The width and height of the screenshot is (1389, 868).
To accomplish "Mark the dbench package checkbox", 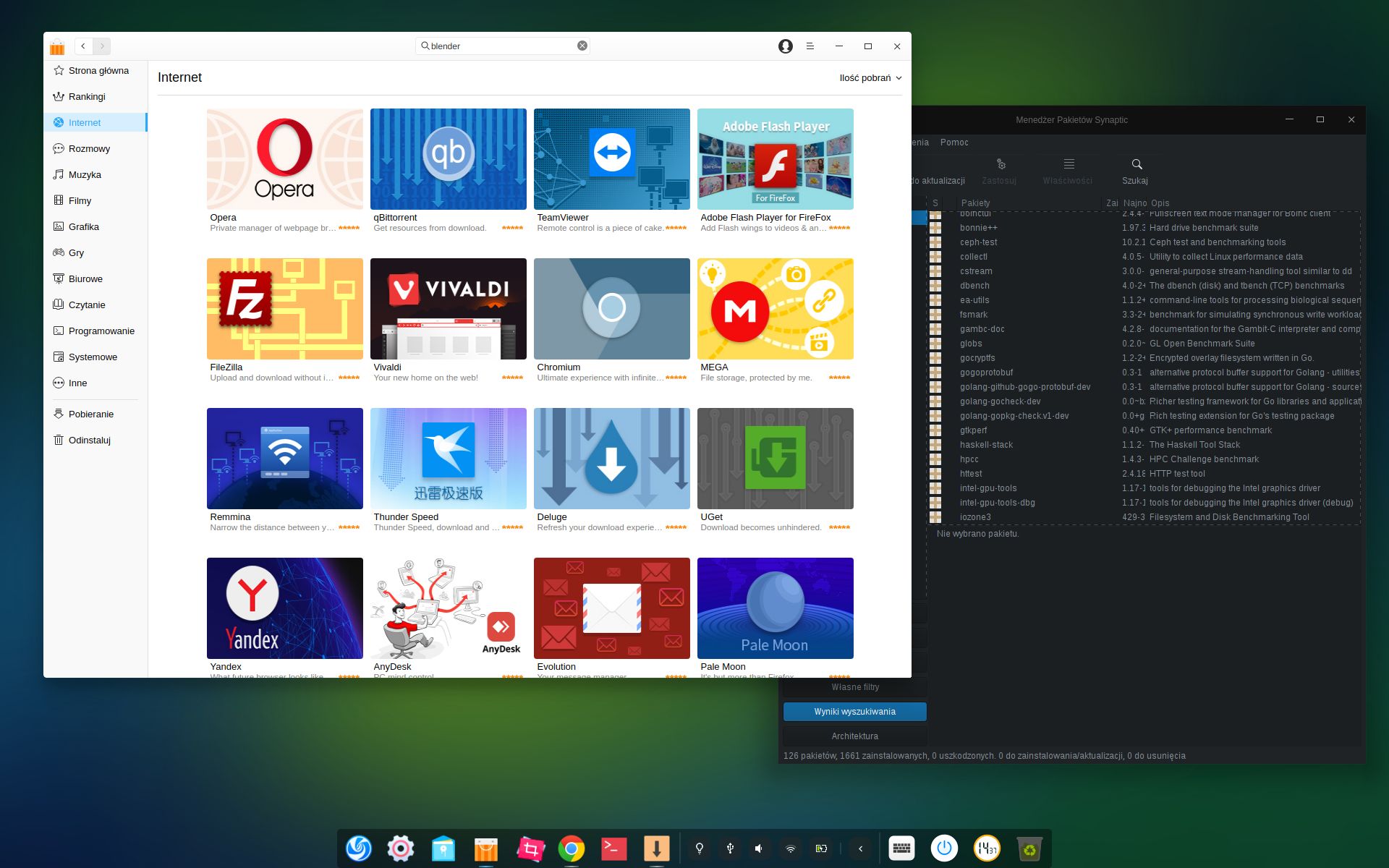I will tap(935, 286).
